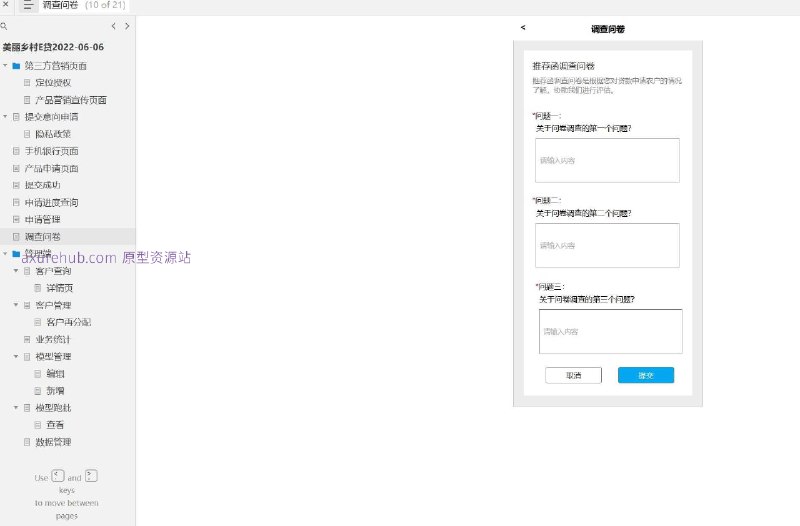Screen dimensions: 800x526
Task: Collapse the 提交意向申请 tree arrow
Action: pyautogui.click(x=5, y=116)
